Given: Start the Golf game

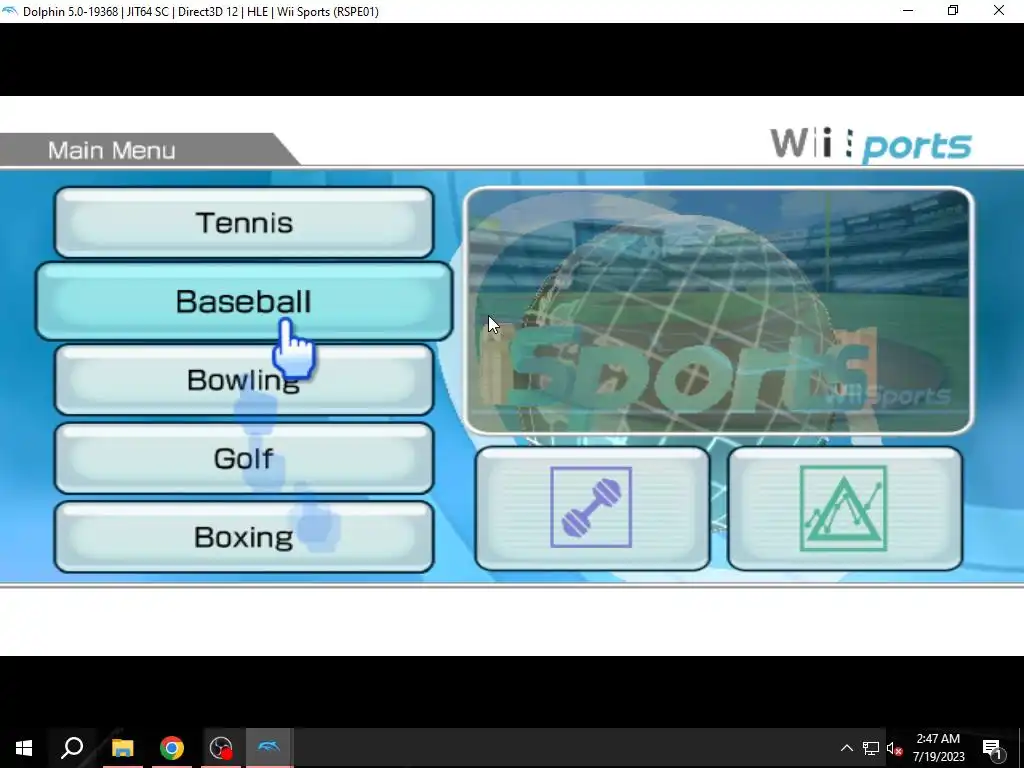Looking at the screenshot, I should click(x=244, y=458).
